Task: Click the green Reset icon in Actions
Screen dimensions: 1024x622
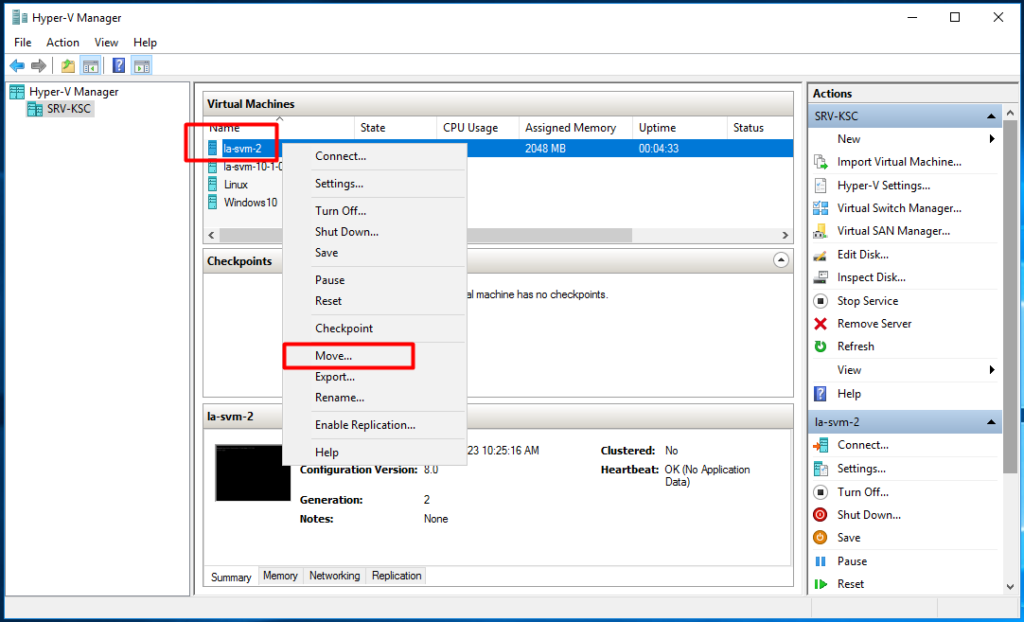Action: coord(820,584)
